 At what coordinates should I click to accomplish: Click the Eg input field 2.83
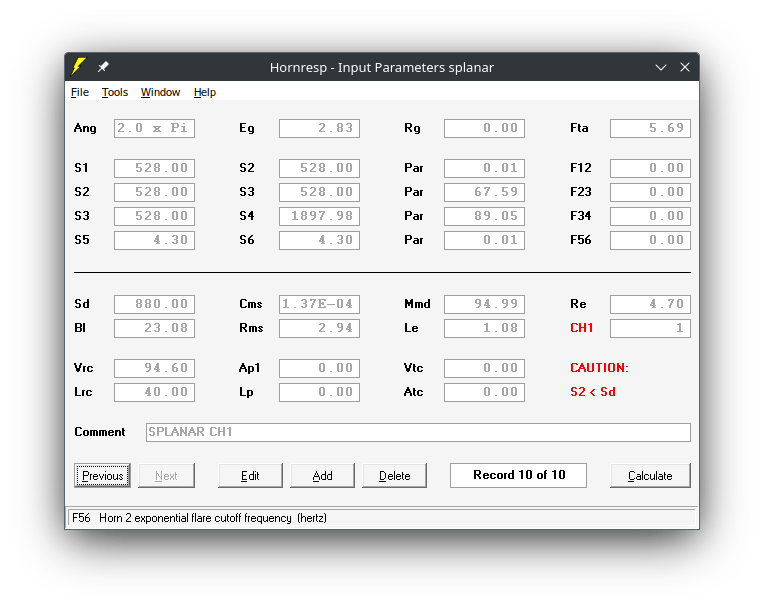[x=319, y=128]
